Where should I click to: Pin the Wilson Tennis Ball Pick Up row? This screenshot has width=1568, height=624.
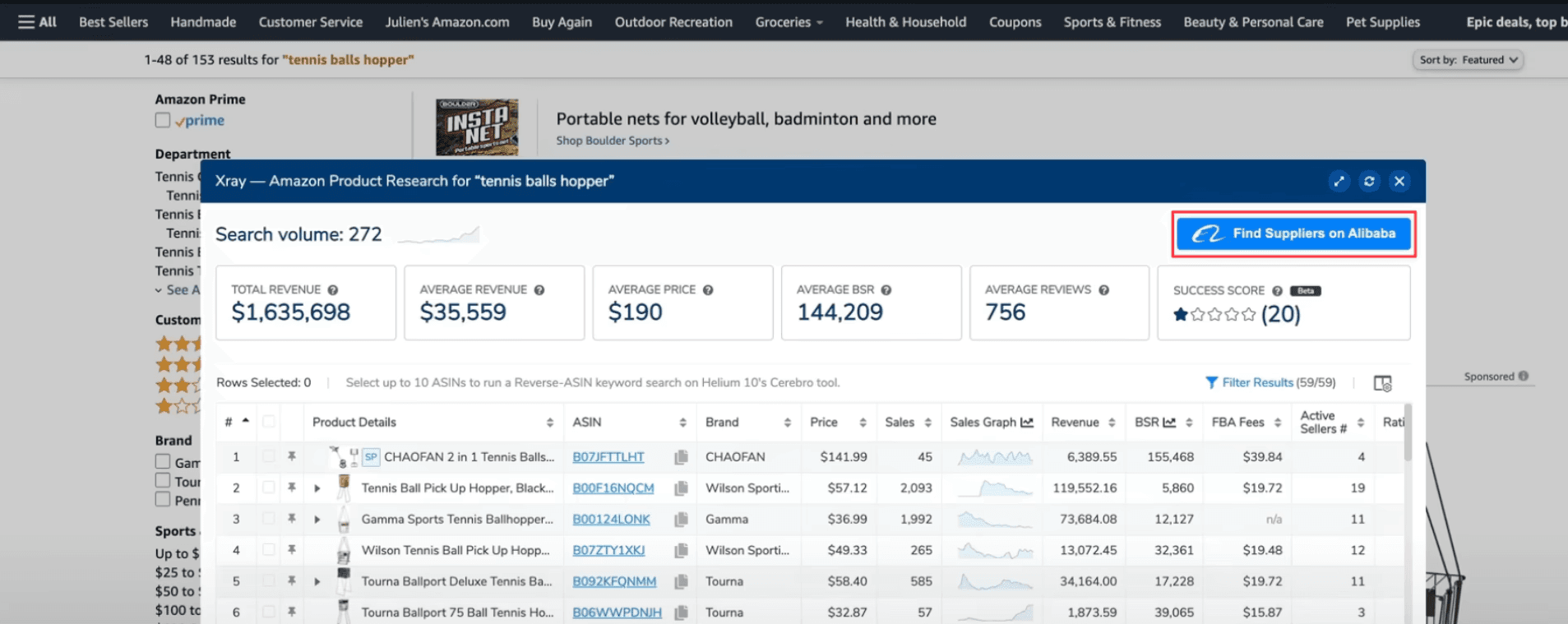click(x=291, y=550)
